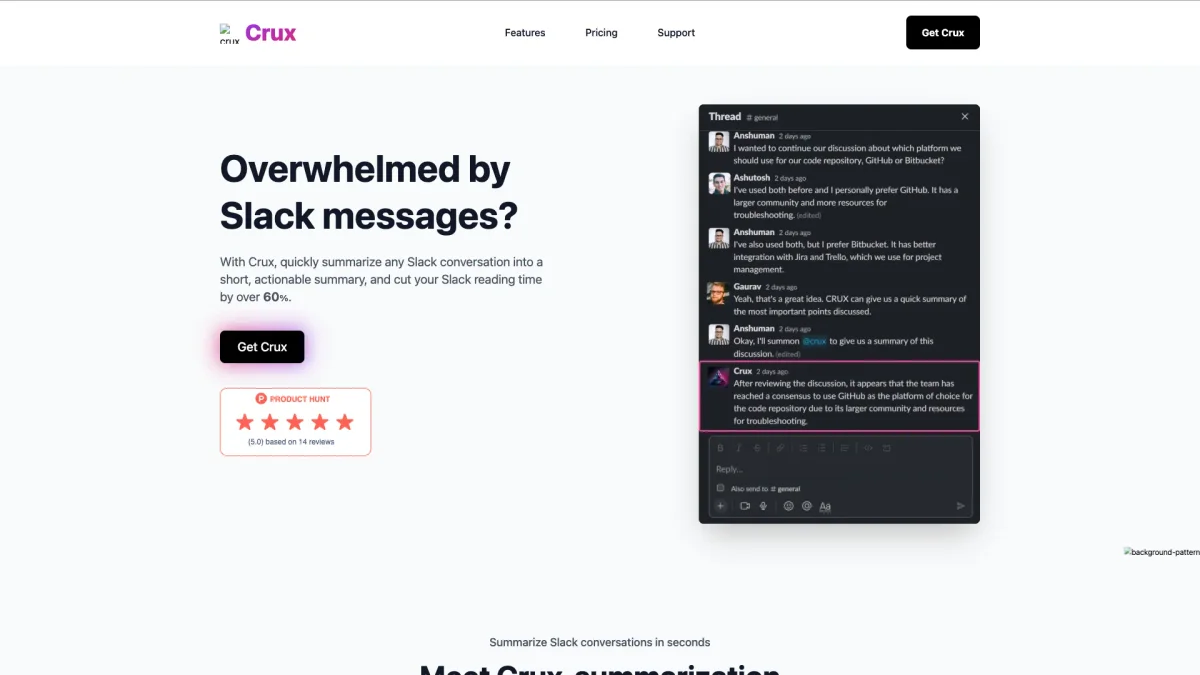Click the plus attachment icon
This screenshot has width=1200, height=675.
click(720, 506)
